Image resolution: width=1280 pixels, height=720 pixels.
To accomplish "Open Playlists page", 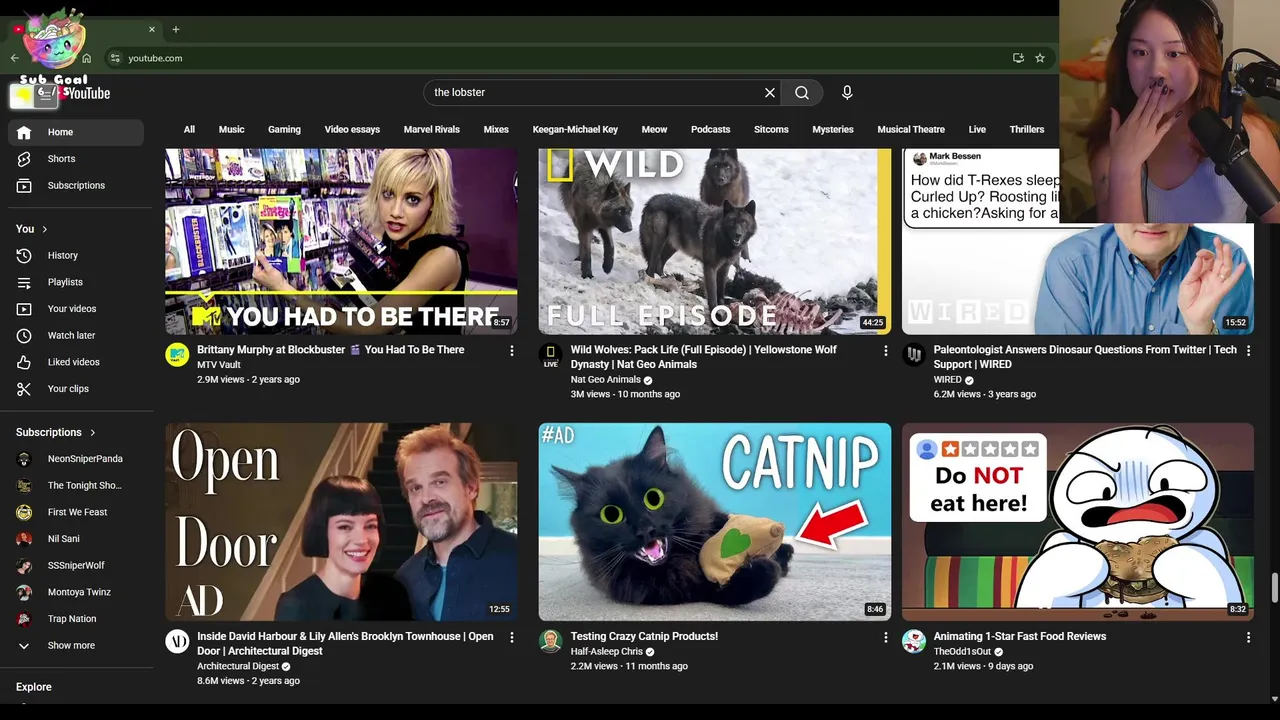I will [76, 282].
